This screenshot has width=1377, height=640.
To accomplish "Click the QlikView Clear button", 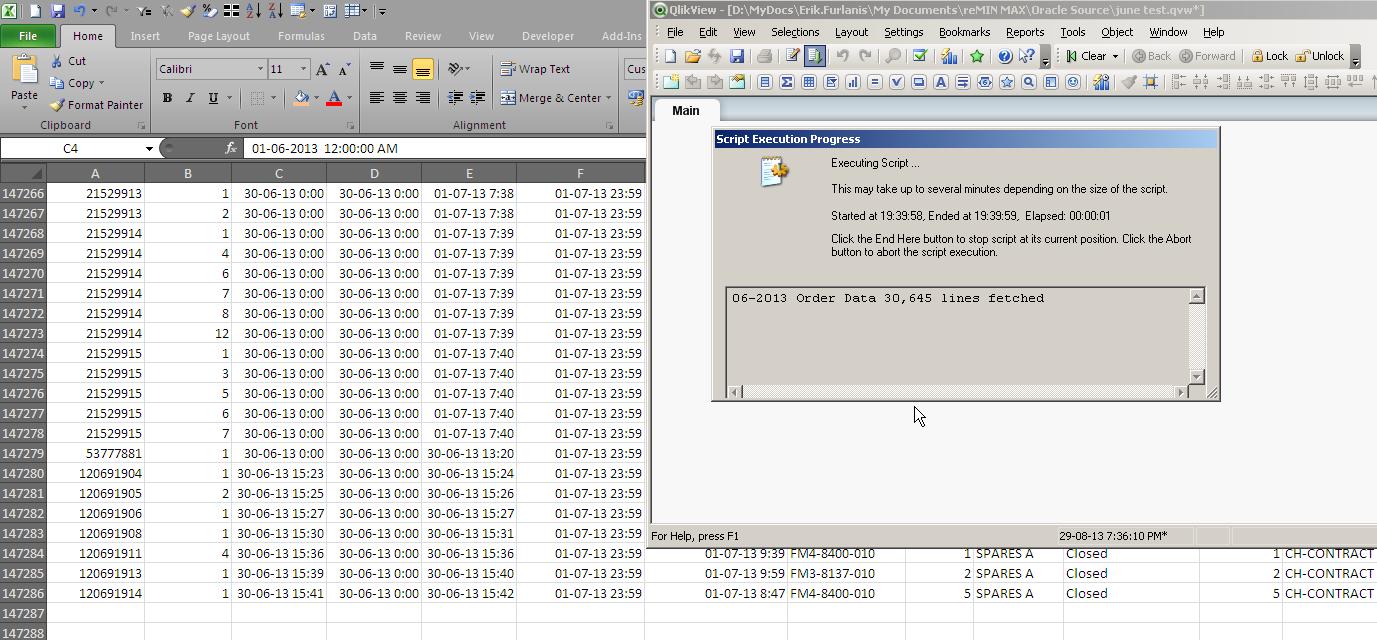I will 1086,56.
